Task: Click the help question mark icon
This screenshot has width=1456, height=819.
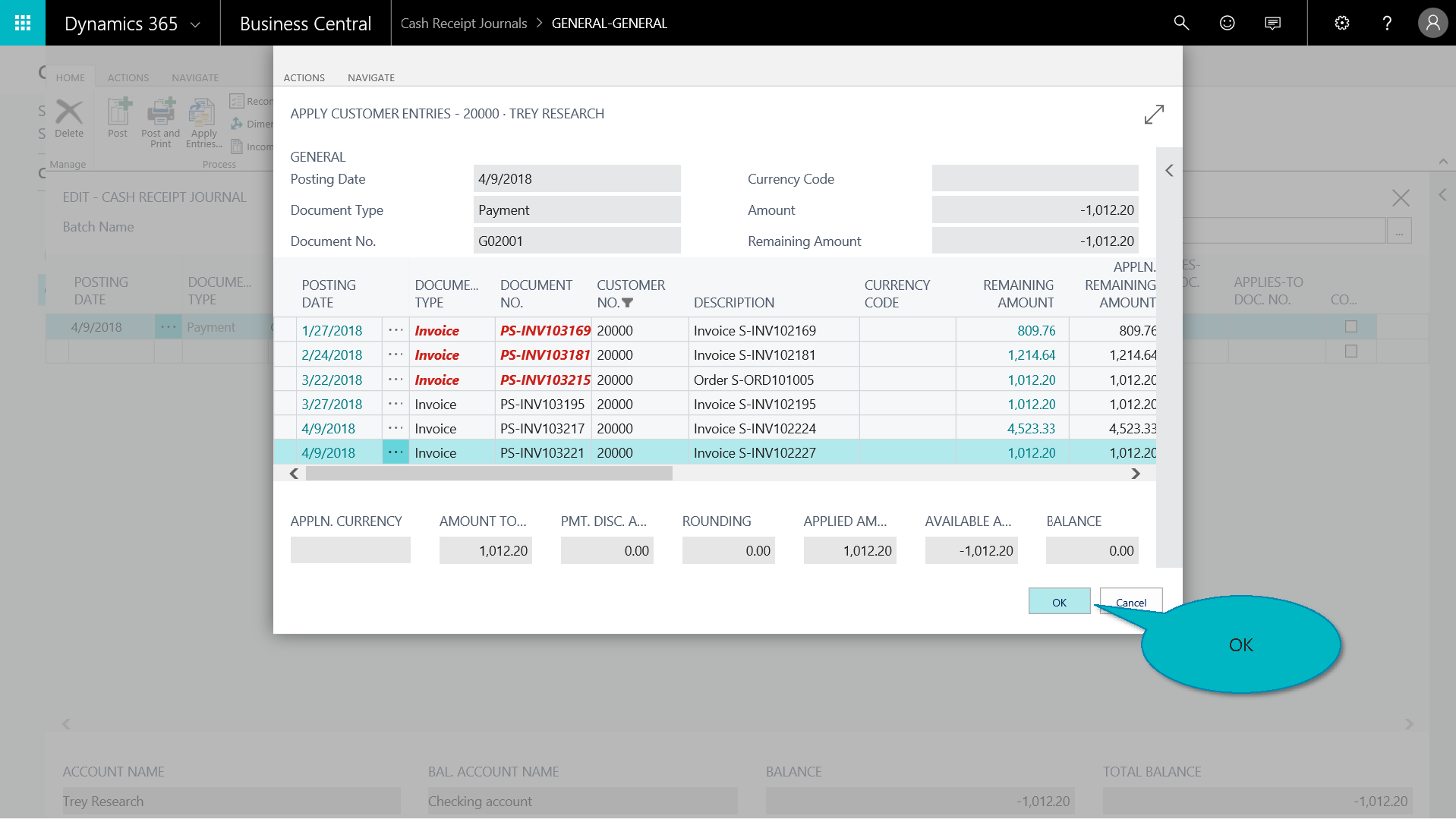Action: (x=1387, y=23)
